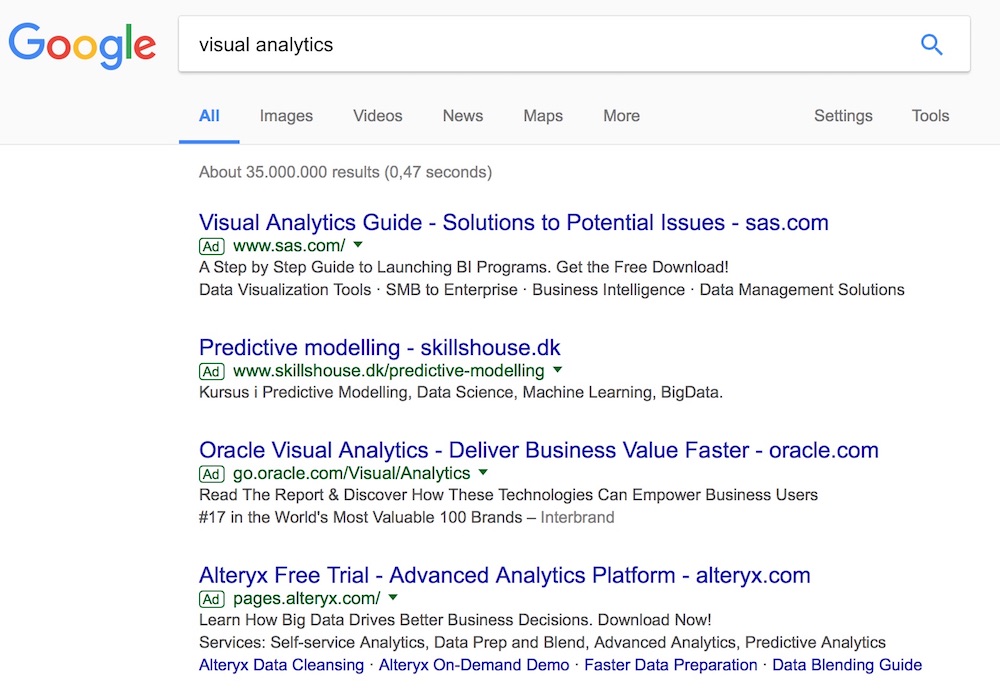Image resolution: width=1000 pixels, height=693 pixels.
Task: Click the Ad badge next to go.oracle.com URL
Action: pyautogui.click(x=211, y=474)
